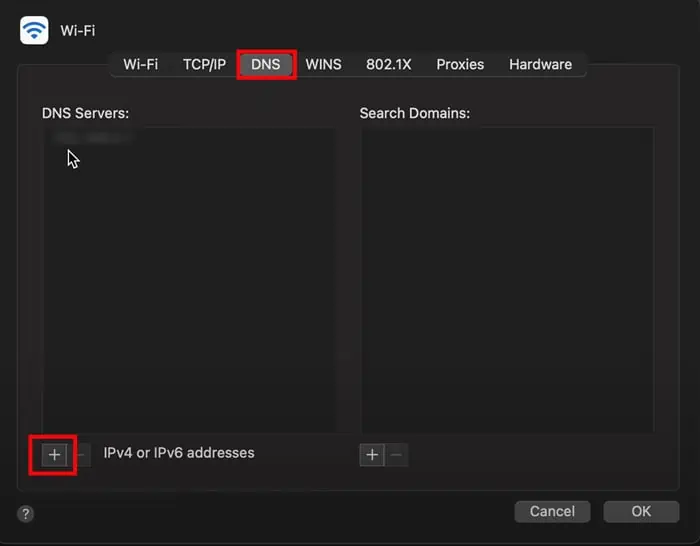Go to the WINS tab
Viewport: 700px width, 546px height.
click(323, 64)
